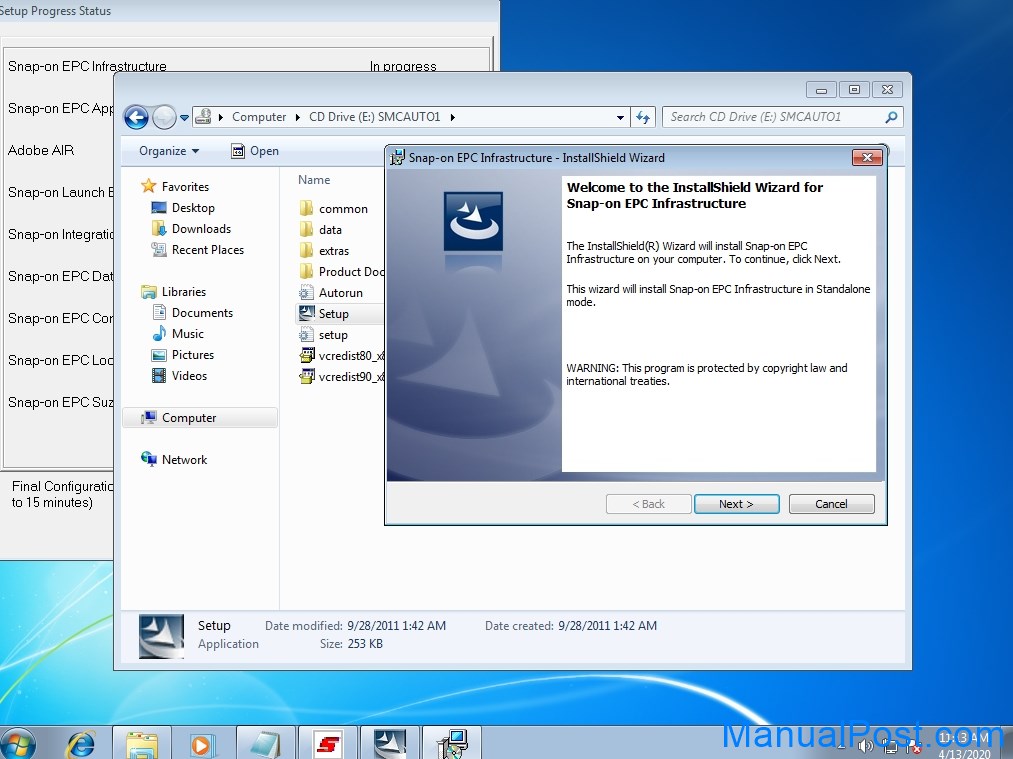
Task: Click the InstallShield title bar installer icon
Action: [x=397, y=158]
